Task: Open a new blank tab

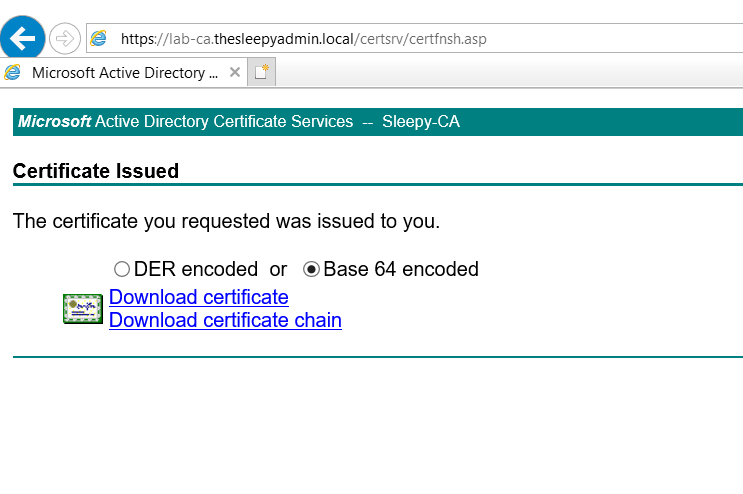Action: click(x=262, y=73)
